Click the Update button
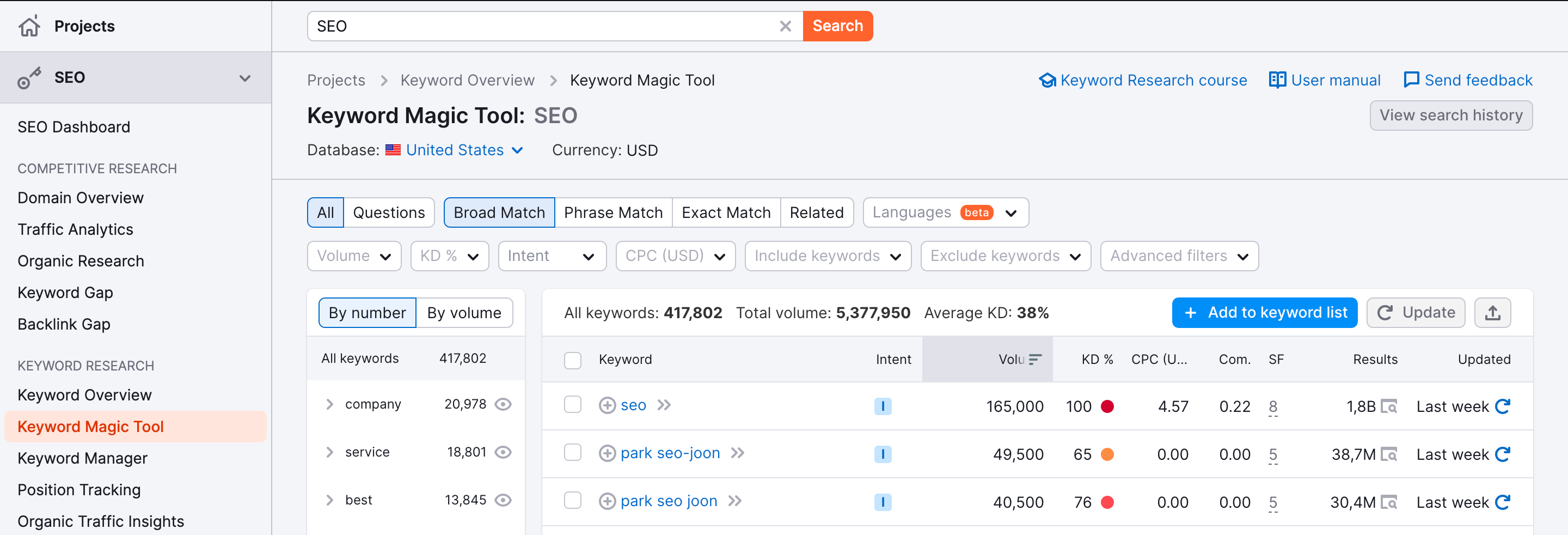This screenshot has height=535, width=1568. [1416, 313]
